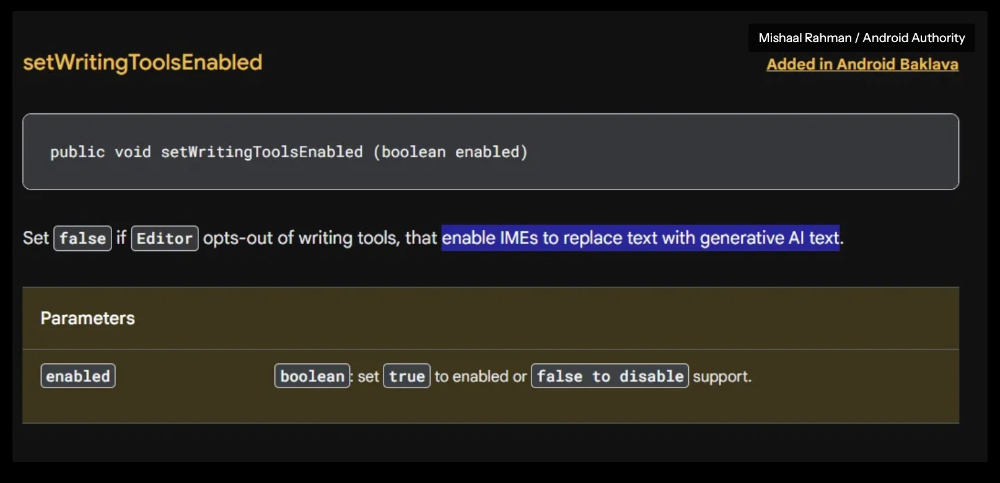Click the boolean type chip

point(312,376)
